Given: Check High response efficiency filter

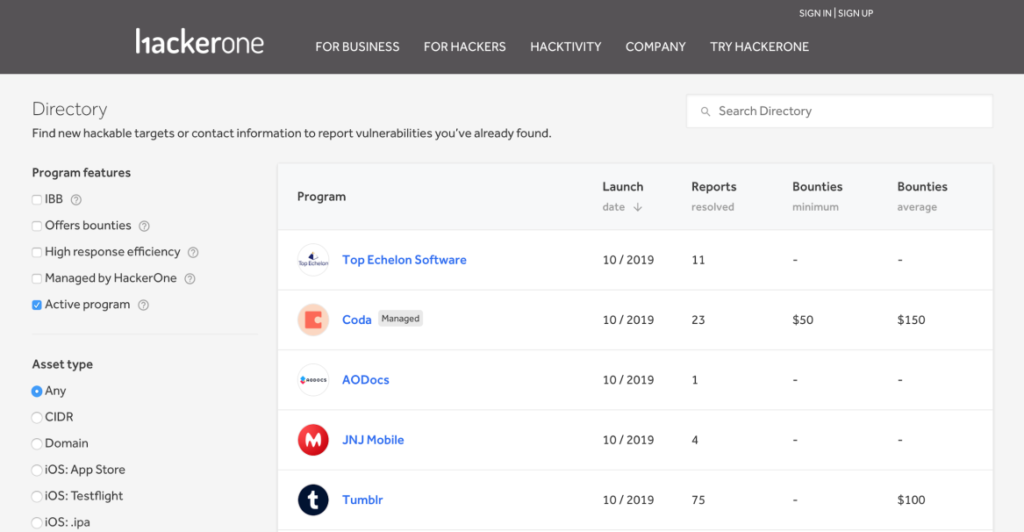Looking at the screenshot, I should point(37,252).
